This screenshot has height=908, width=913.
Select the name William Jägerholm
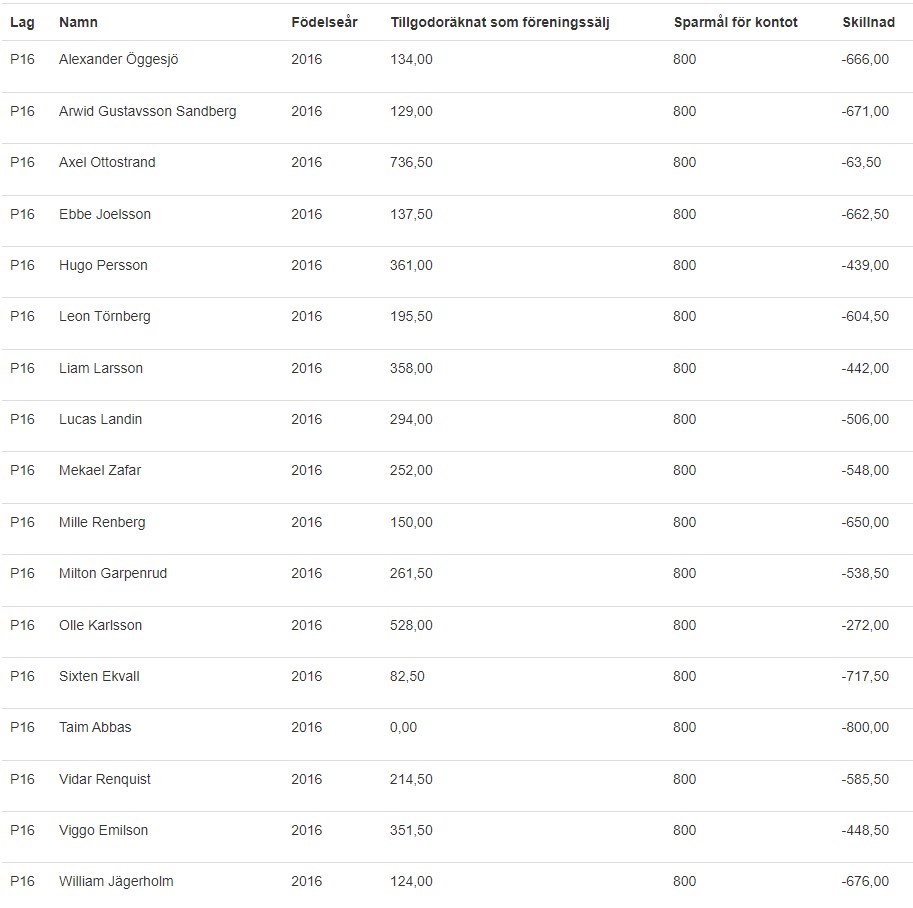point(116,881)
